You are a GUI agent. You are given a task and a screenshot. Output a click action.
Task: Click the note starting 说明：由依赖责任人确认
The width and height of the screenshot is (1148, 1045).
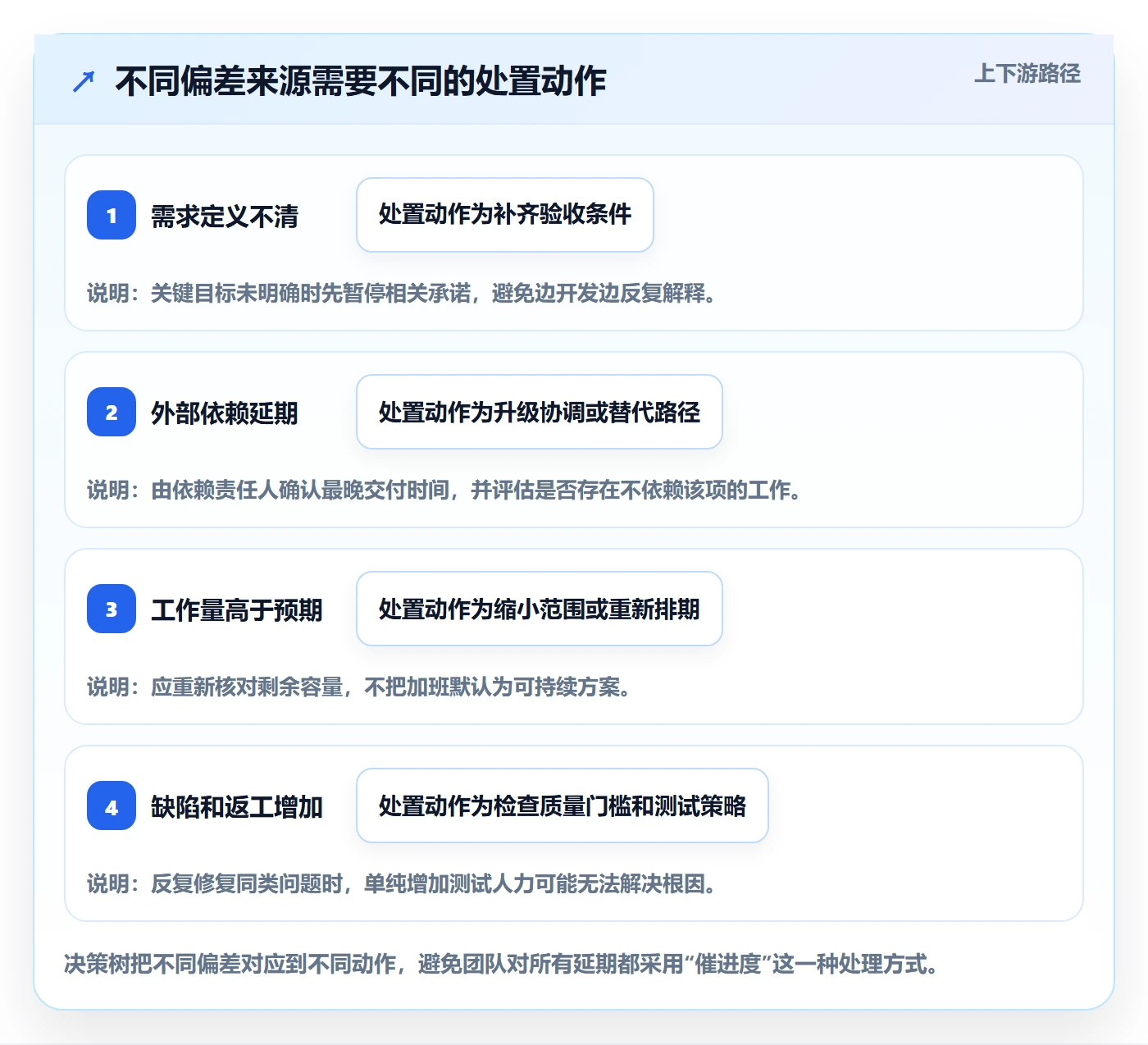click(x=444, y=490)
